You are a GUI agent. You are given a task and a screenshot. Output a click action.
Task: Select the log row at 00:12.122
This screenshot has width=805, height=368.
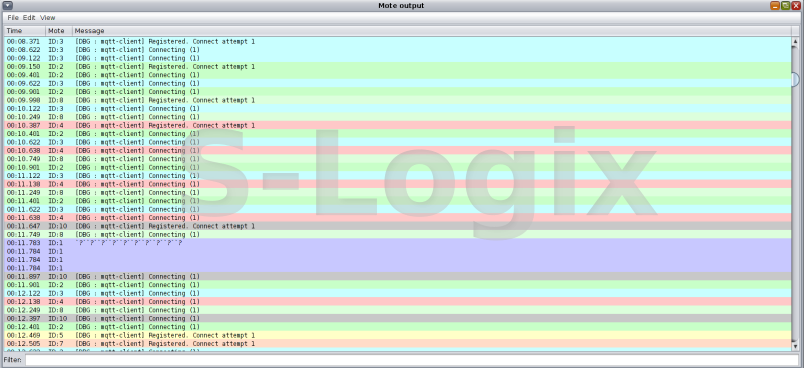click(397, 293)
